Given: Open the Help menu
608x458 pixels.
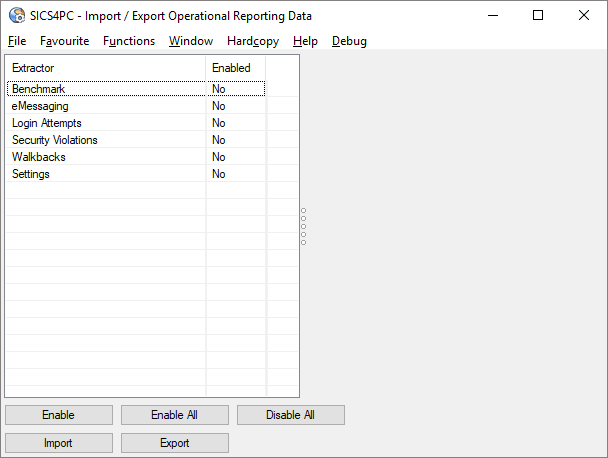Looking at the screenshot, I should [x=305, y=41].
